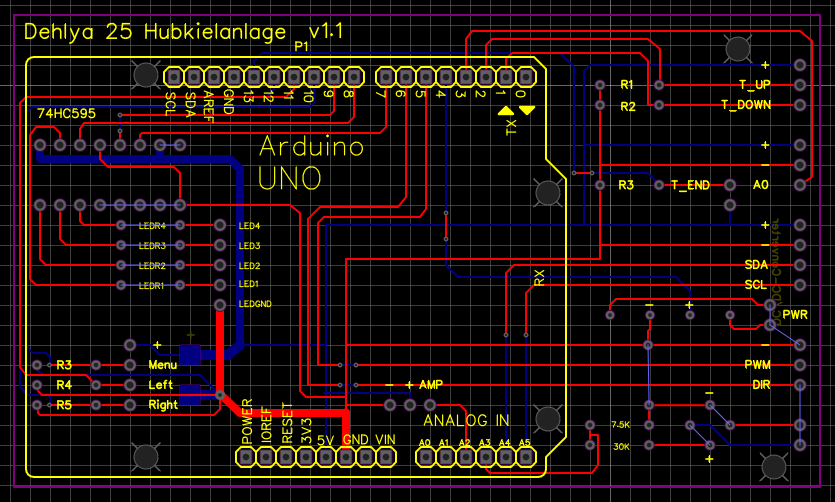835x502 pixels.
Task: Select the R5 resistor label
Action: click(x=64, y=405)
